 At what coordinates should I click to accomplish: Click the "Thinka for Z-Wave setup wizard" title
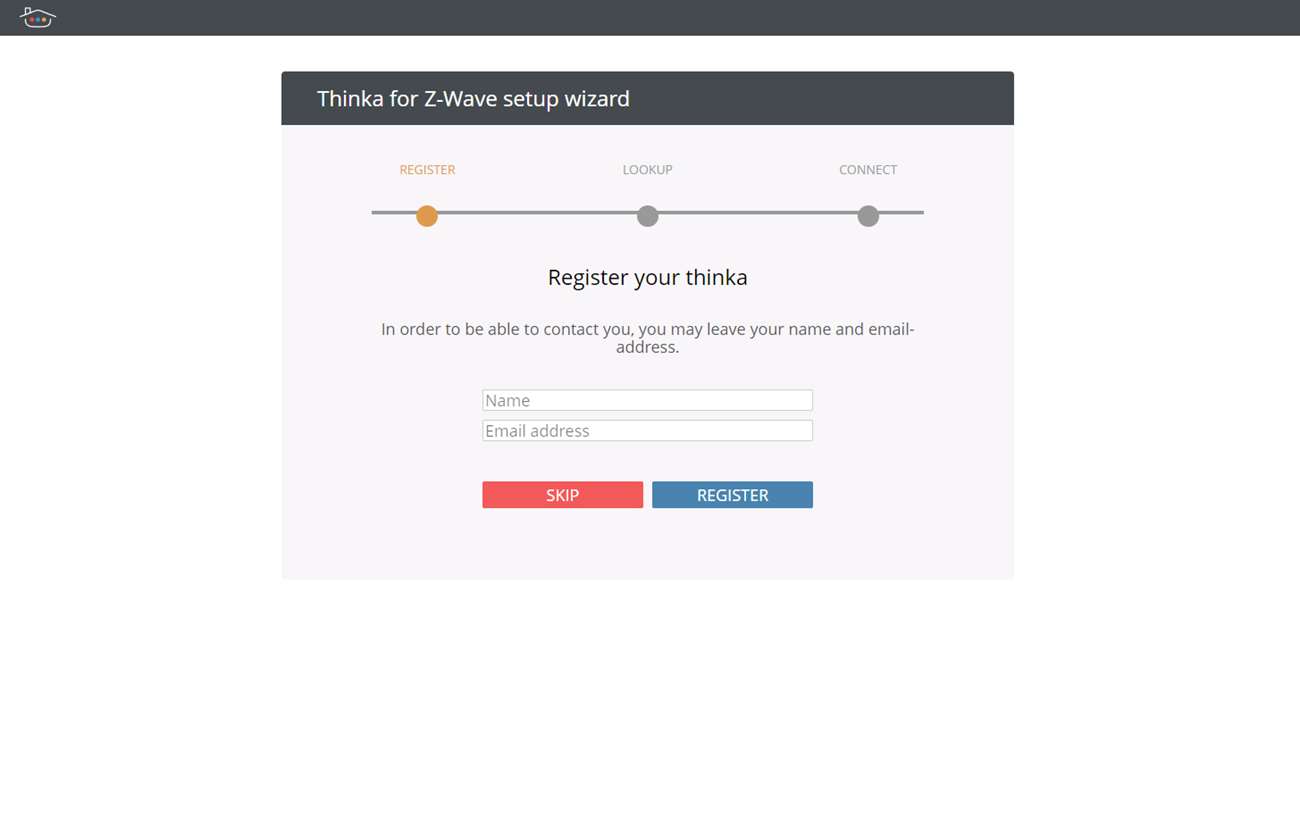[x=473, y=99]
